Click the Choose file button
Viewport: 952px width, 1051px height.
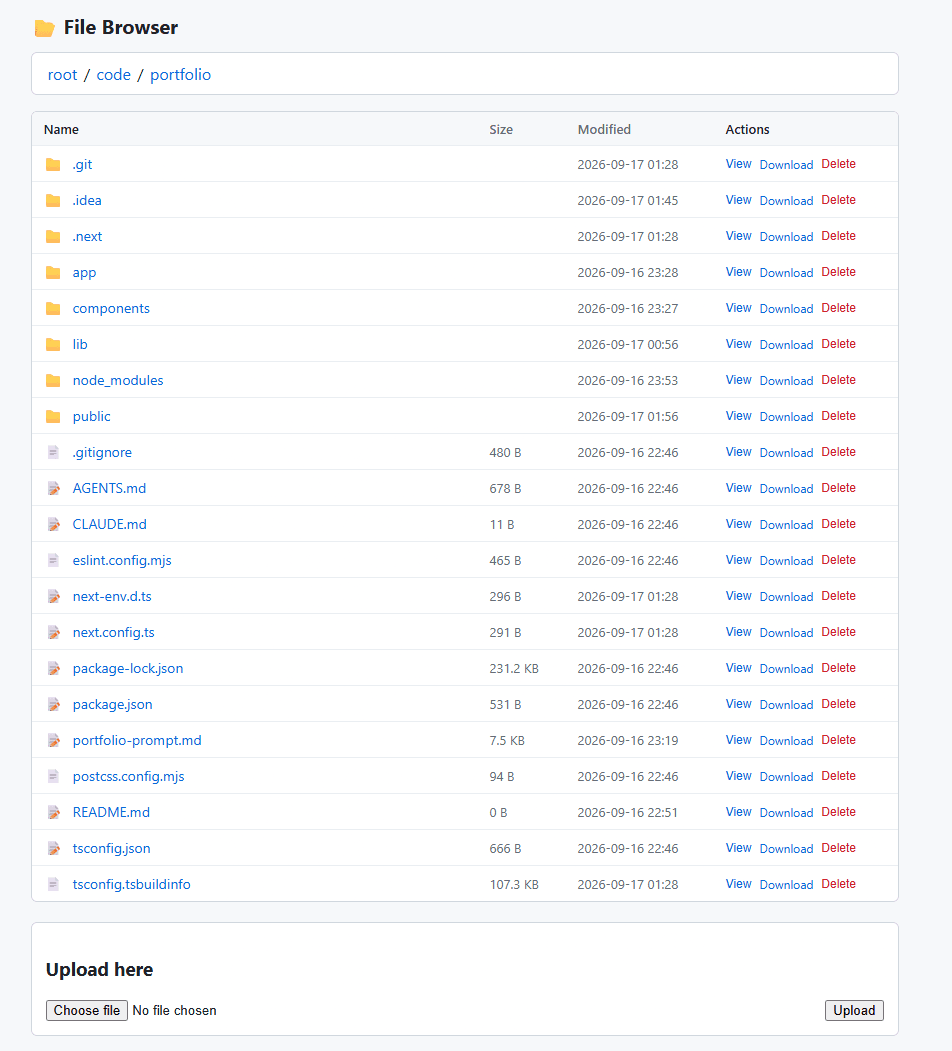86,1010
